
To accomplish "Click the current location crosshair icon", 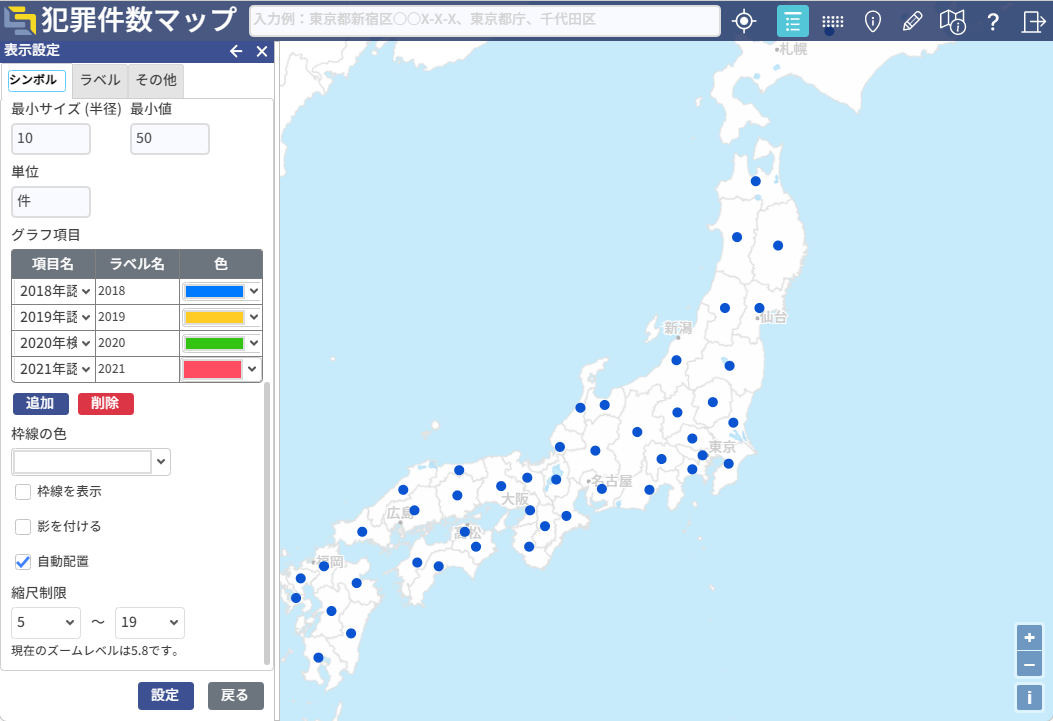I will click(744, 21).
